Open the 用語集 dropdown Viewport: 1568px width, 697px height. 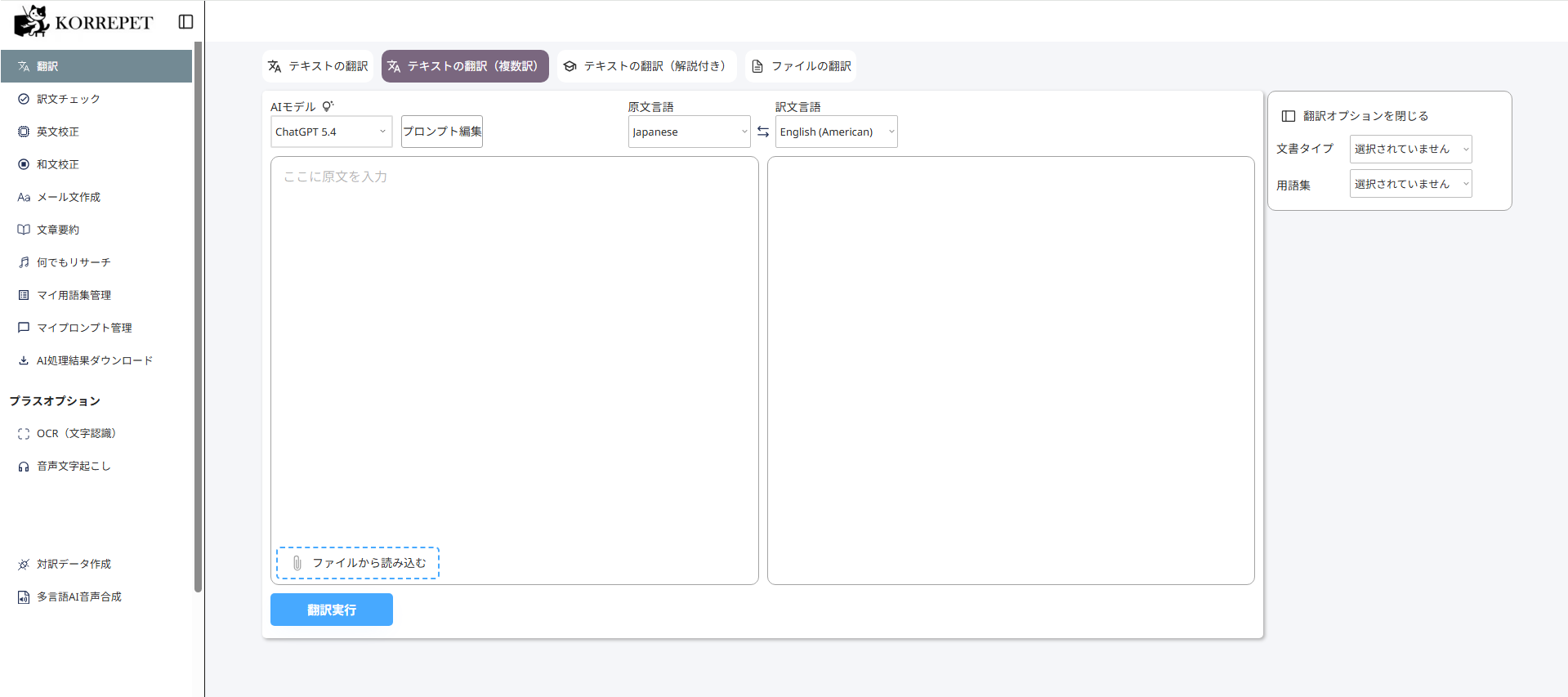click(x=1411, y=184)
